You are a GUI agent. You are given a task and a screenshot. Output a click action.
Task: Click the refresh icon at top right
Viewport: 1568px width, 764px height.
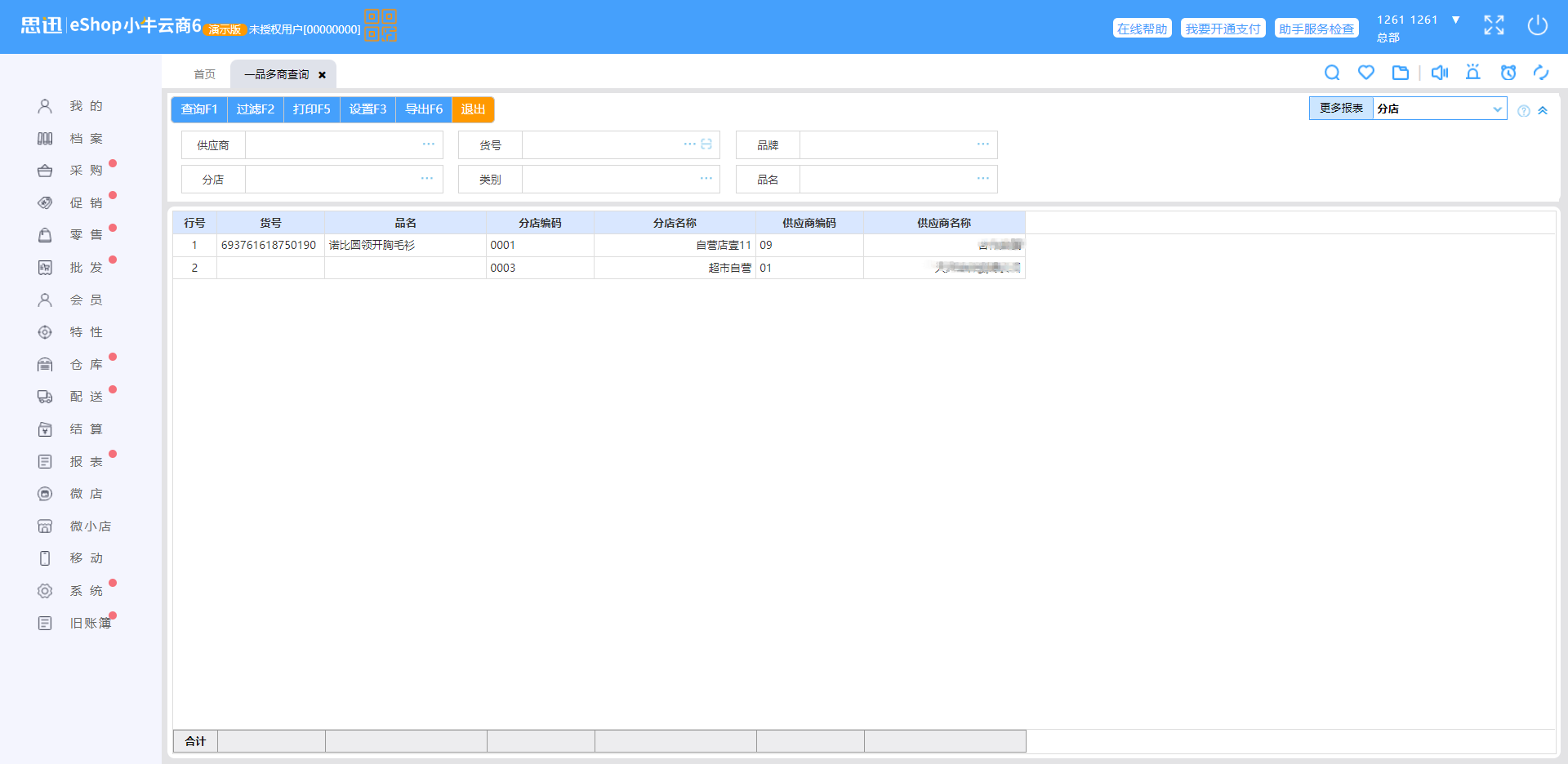pyautogui.click(x=1541, y=73)
